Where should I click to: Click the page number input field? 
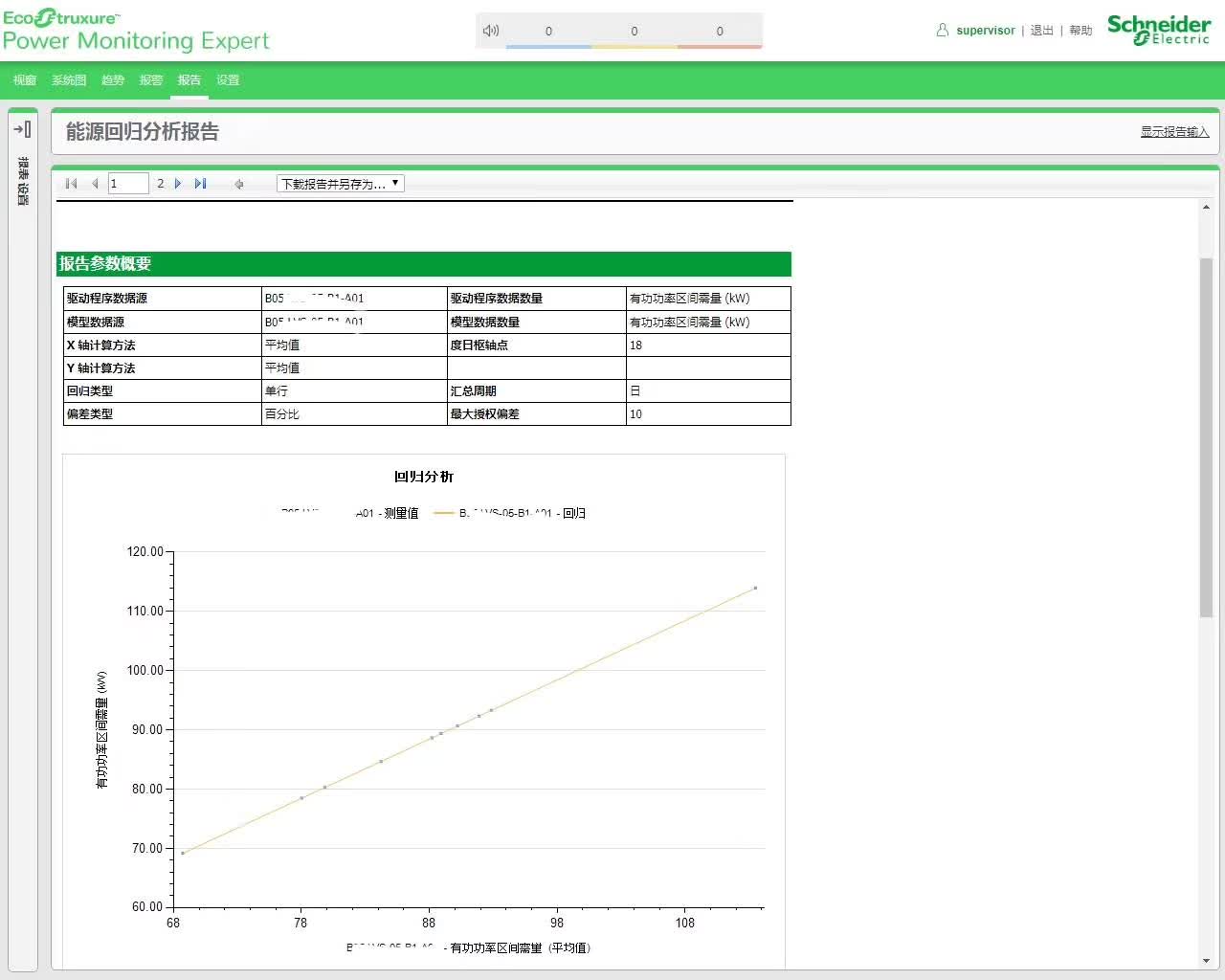click(128, 184)
